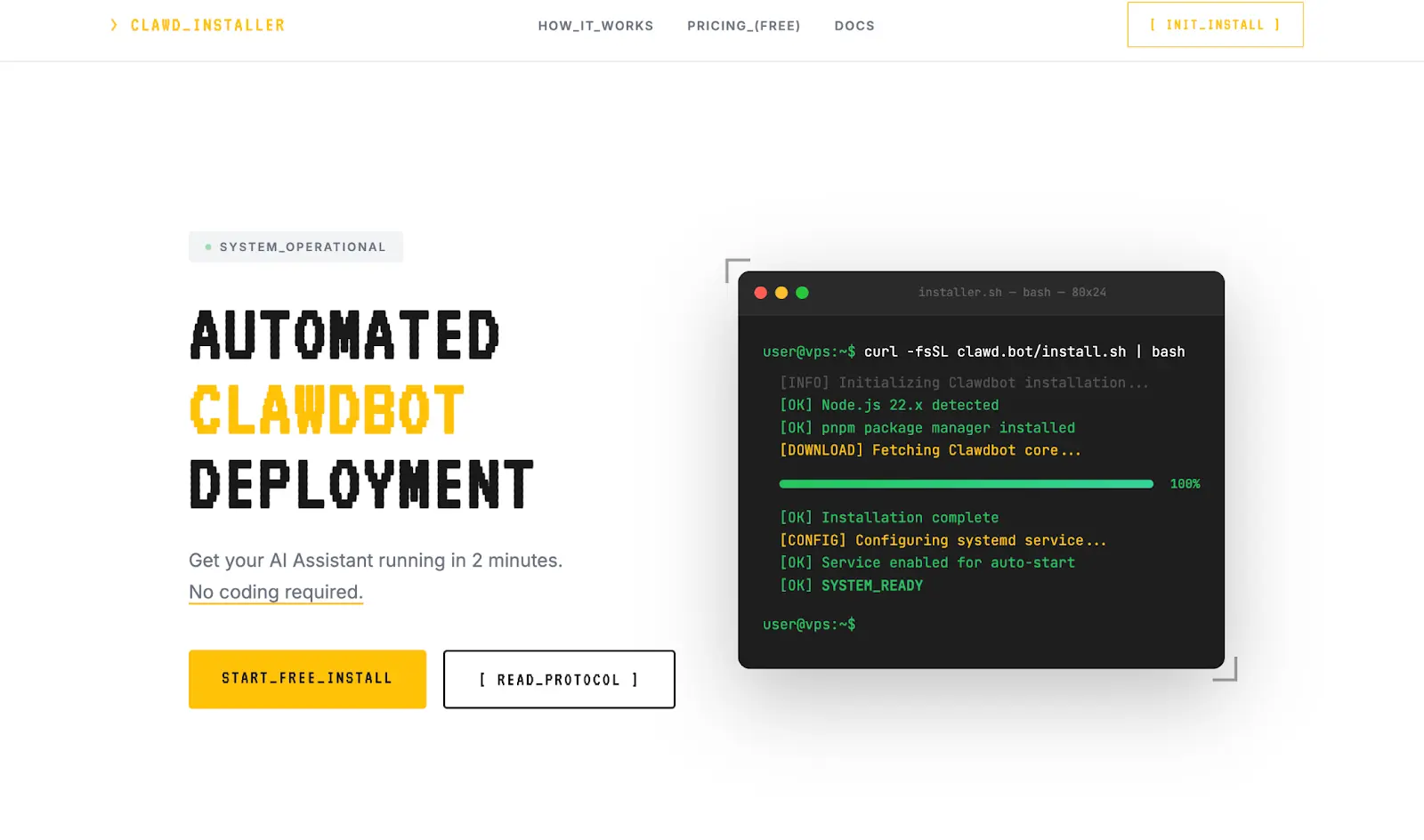Viewport: 1424px width, 840px height.
Task: Click the 'DEPLOYMENT' headline word
Action: [361, 485]
